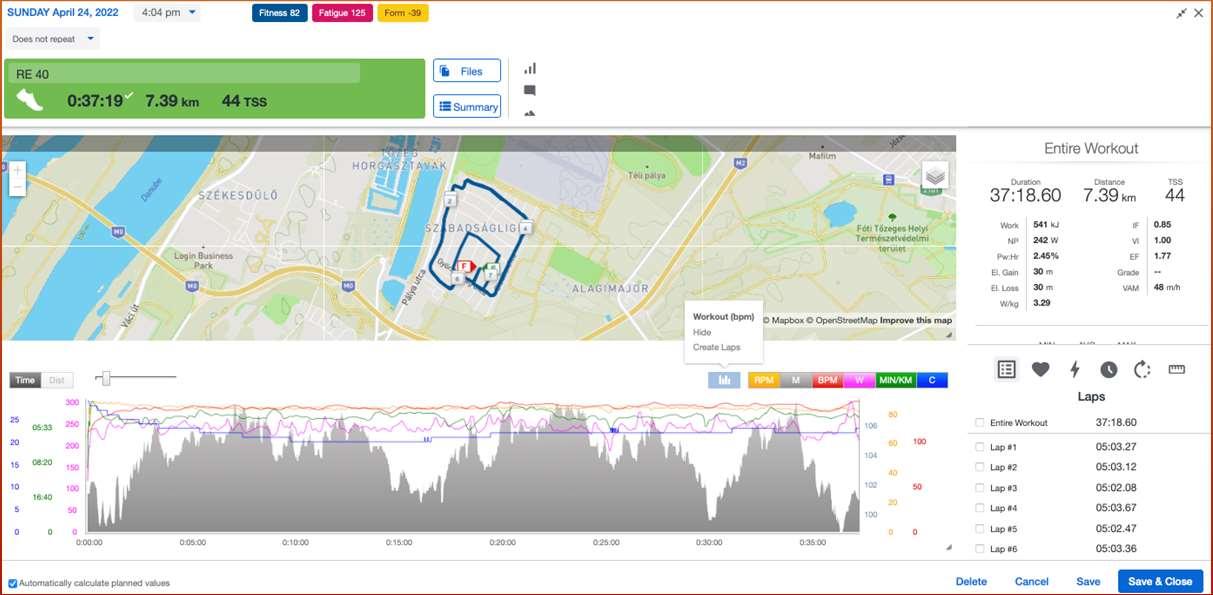Click the graph options bar-chart button
This screenshot has height=595, width=1213.
(x=725, y=380)
